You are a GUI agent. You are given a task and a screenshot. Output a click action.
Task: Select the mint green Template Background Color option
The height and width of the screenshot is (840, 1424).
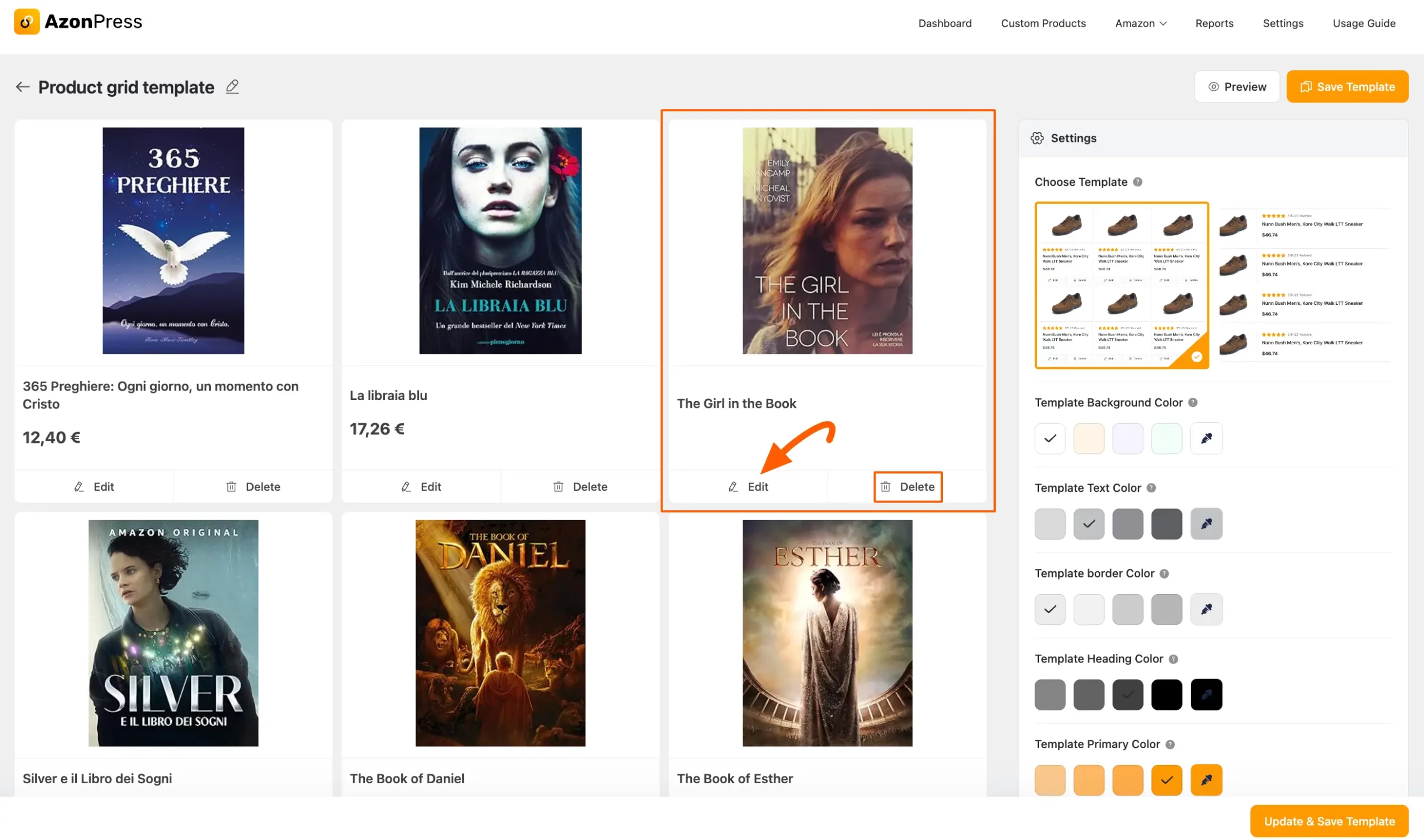(1166, 438)
